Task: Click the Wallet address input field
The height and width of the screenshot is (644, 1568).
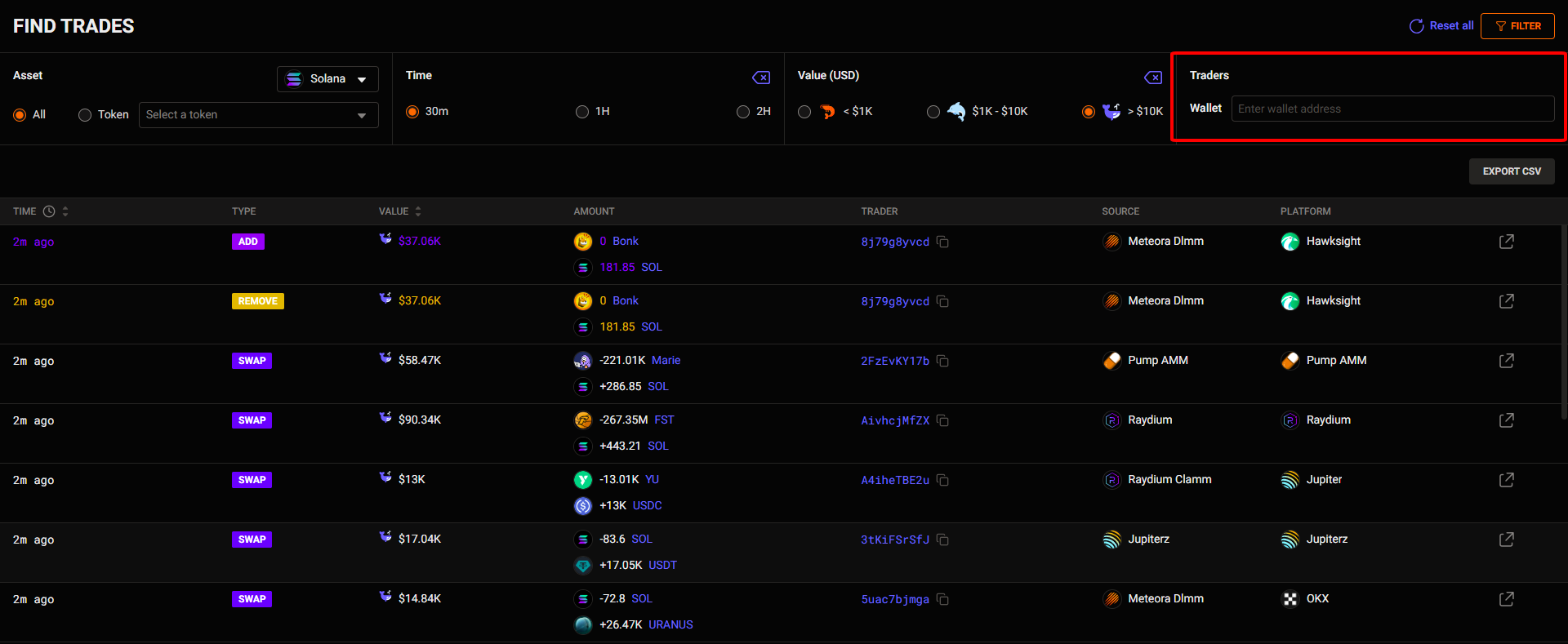Action: [1392, 109]
